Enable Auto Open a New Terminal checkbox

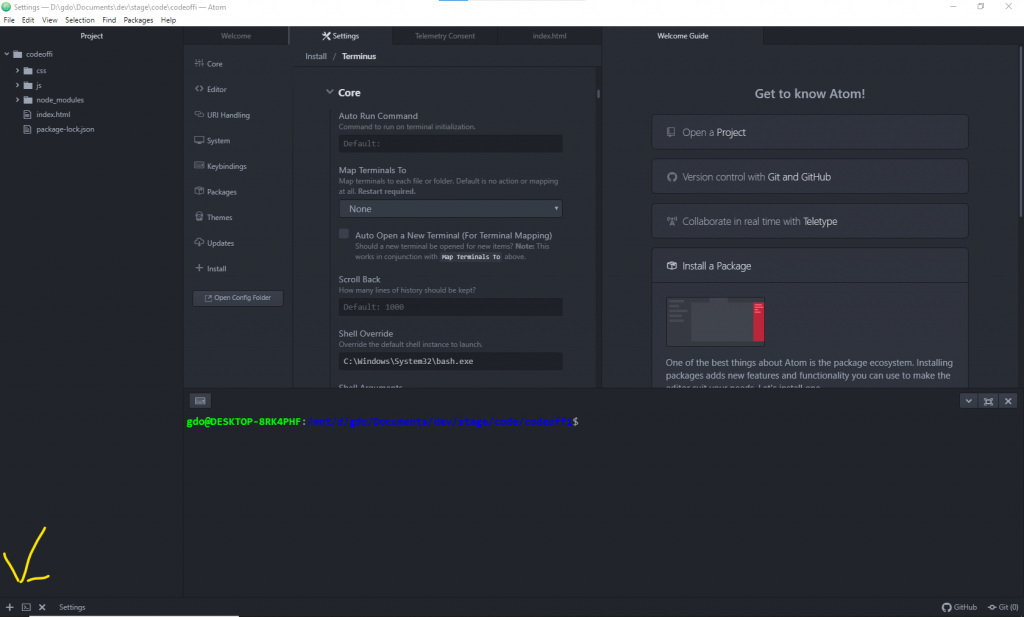tap(344, 234)
